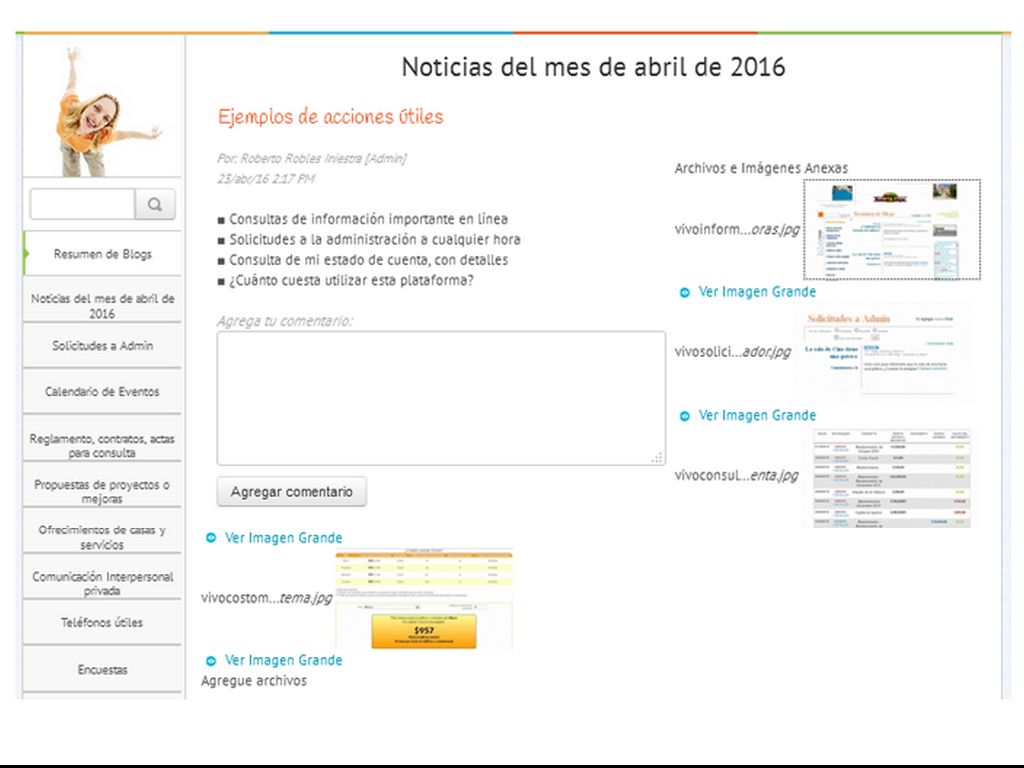Open Teléfonos útiles menu item
This screenshot has width=1024, height=768.
(x=103, y=623)
